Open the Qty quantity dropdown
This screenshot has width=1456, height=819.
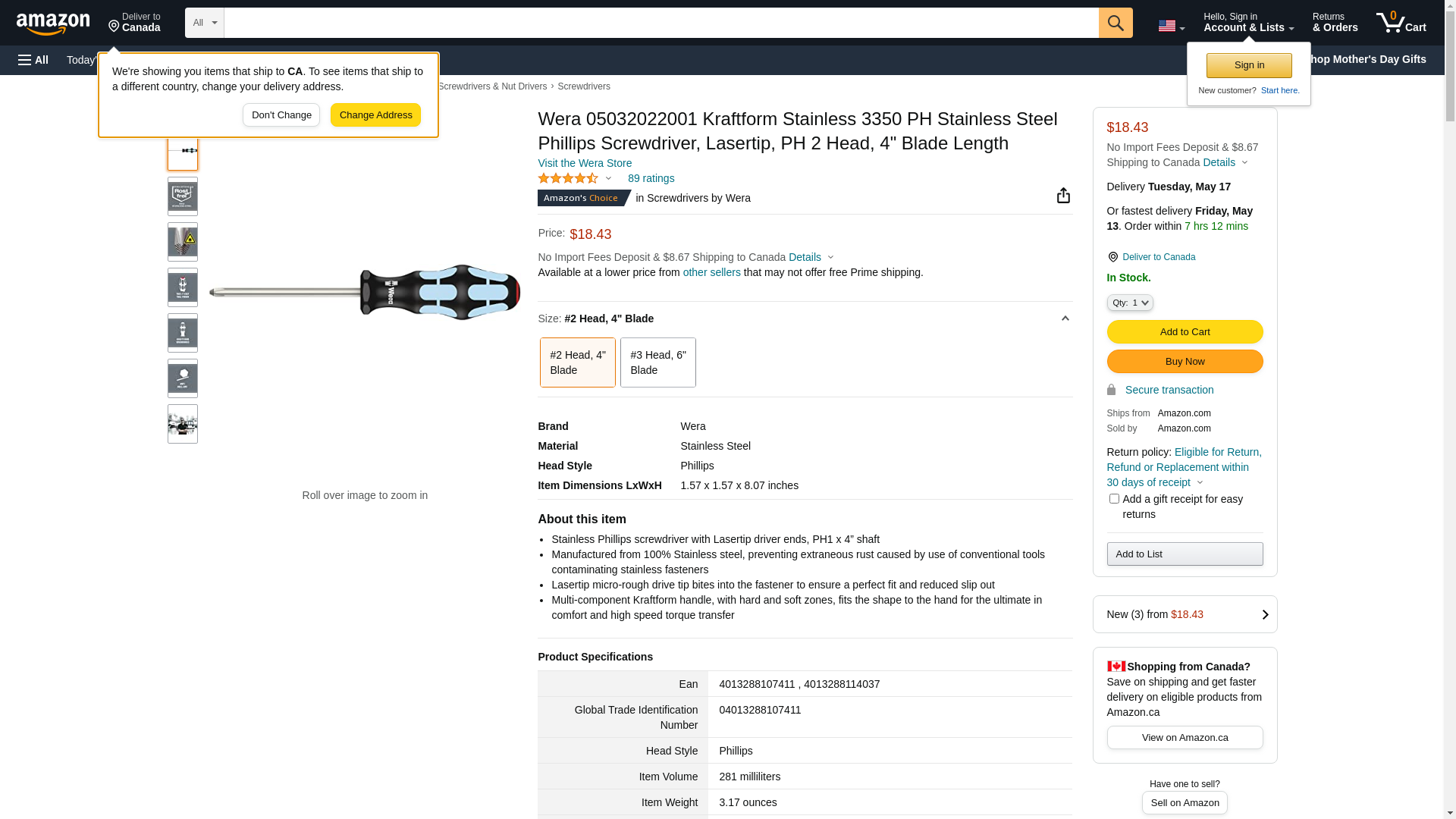click(x=1130, y=303)
